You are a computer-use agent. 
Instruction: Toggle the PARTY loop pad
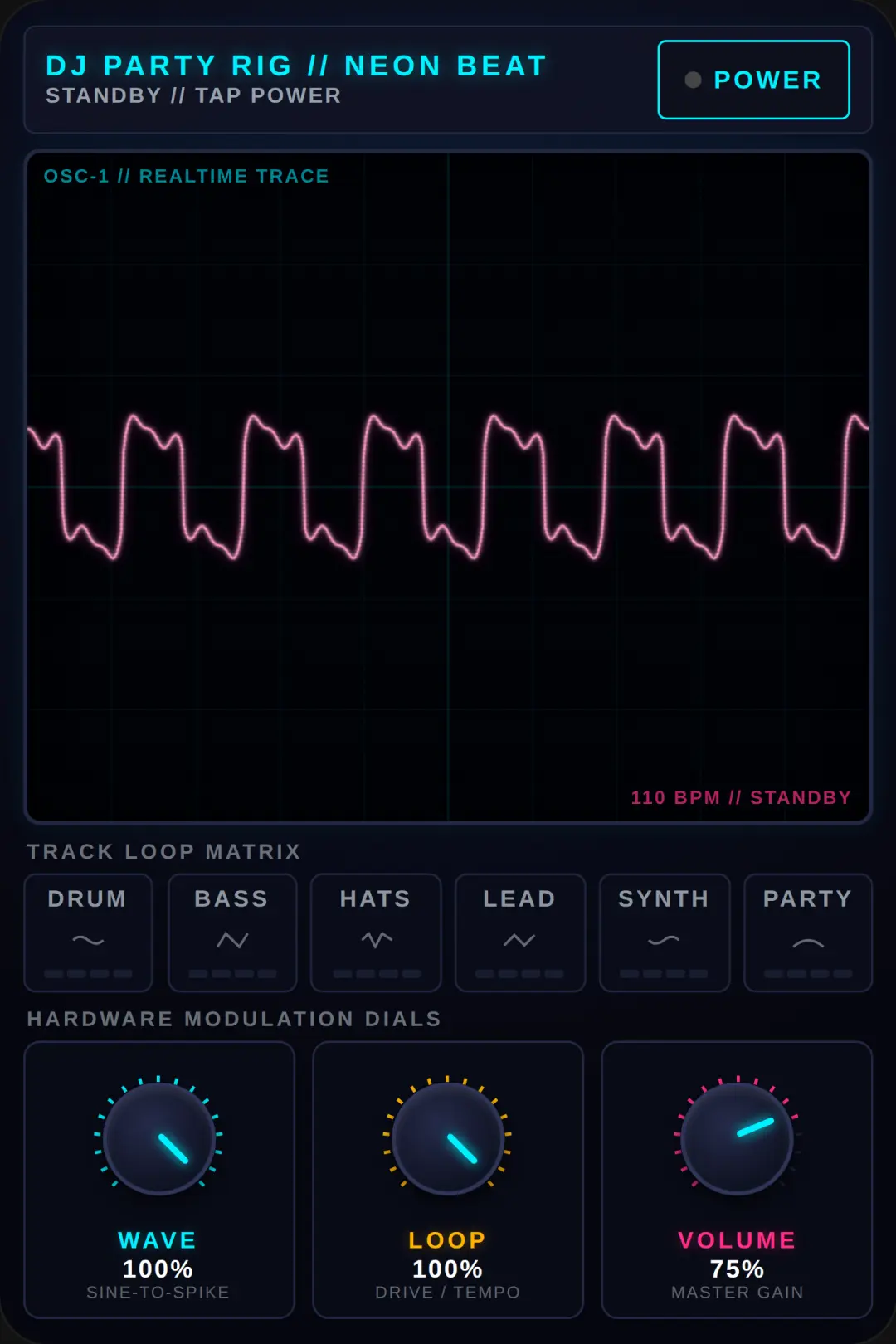pyautogui.click(x=808, y=933)
